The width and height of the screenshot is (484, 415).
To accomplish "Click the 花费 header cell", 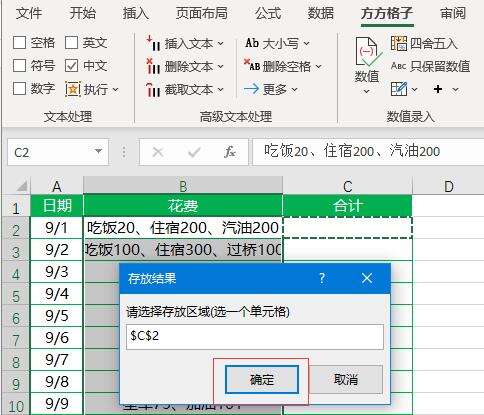I will tap(183, 206).
